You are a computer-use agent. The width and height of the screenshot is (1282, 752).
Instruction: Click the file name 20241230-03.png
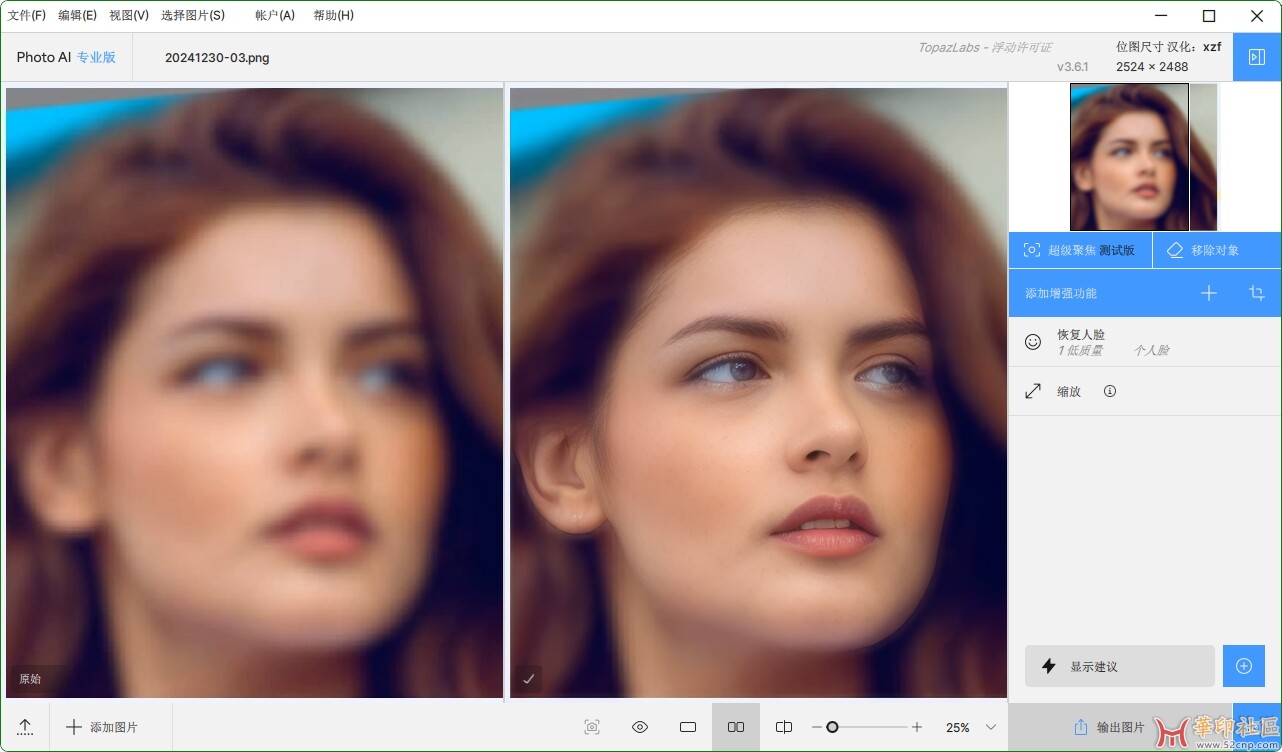pos(217,58)
